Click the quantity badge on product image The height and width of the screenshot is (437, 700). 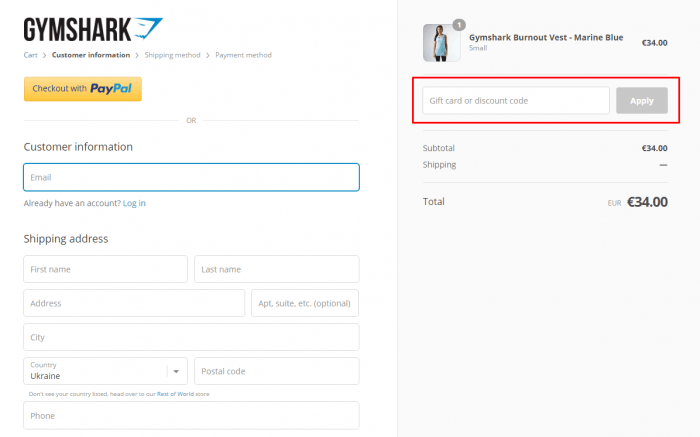click(x=459, y=25)
